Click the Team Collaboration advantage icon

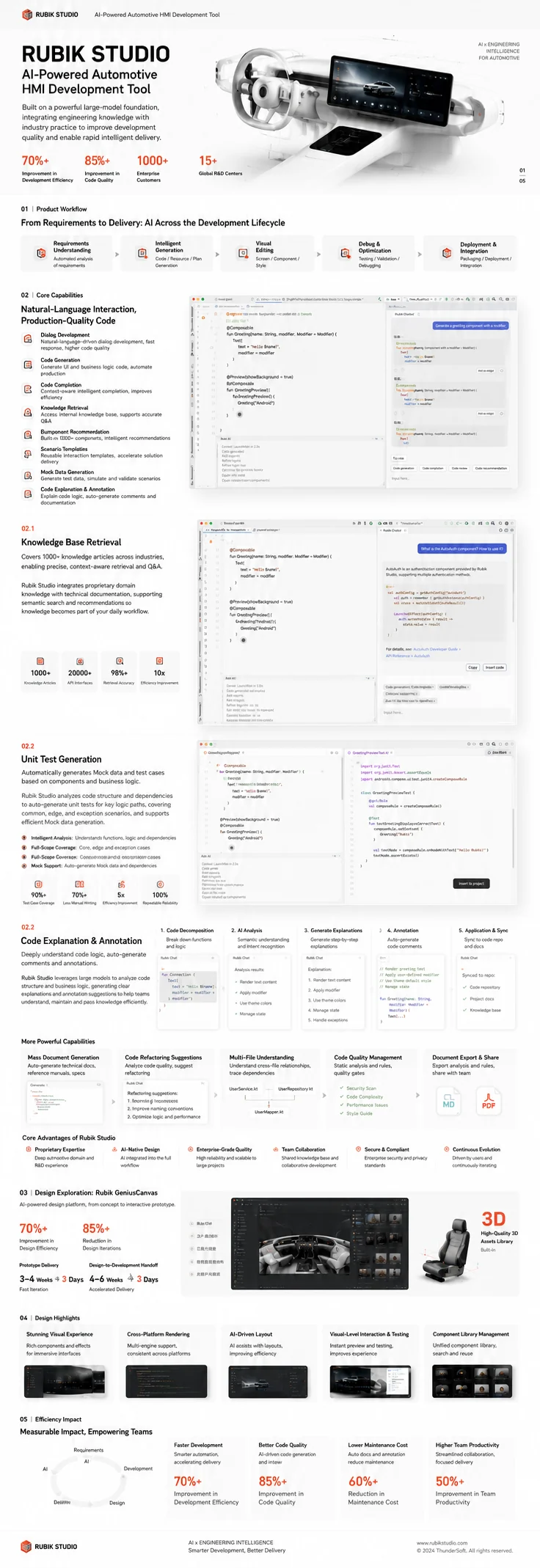pyautogui.click(x=275, y=1149)
